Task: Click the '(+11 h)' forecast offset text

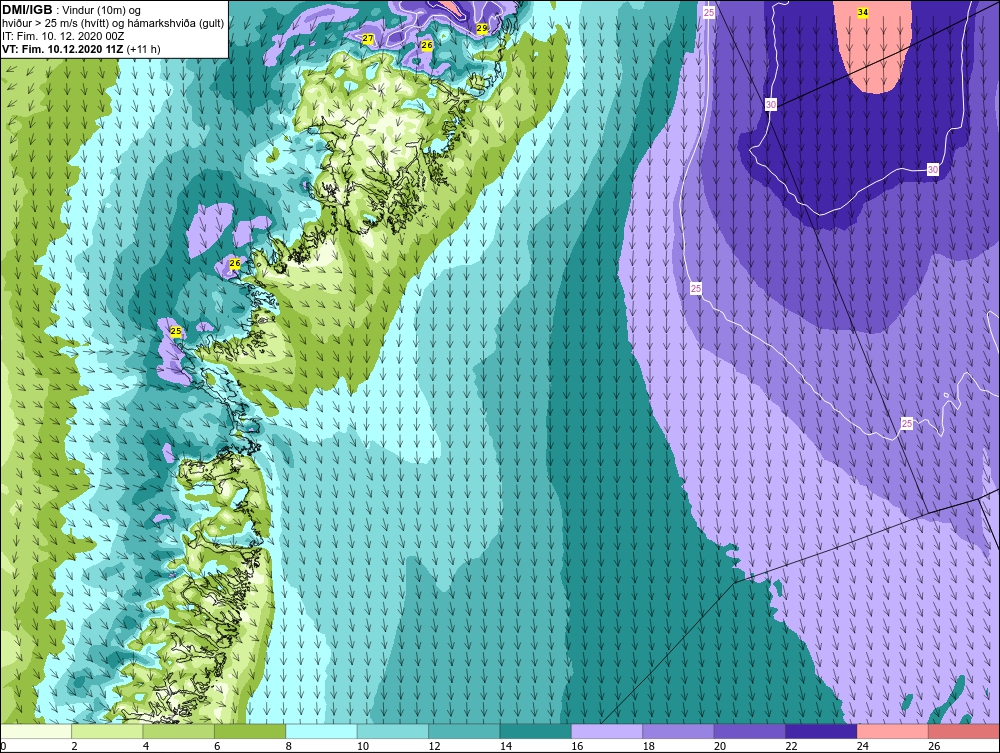Action: point(143,49)
